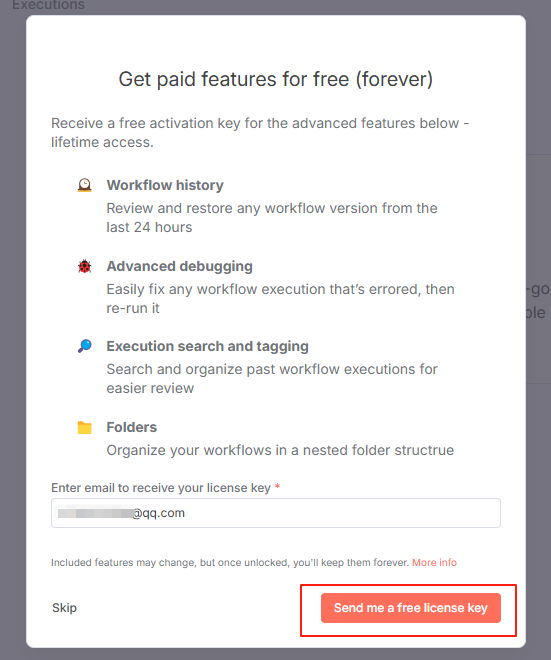The image size is (551, 660).
Task: Click the 'Included features may change' disclaimer
Action: coord(230,563)
